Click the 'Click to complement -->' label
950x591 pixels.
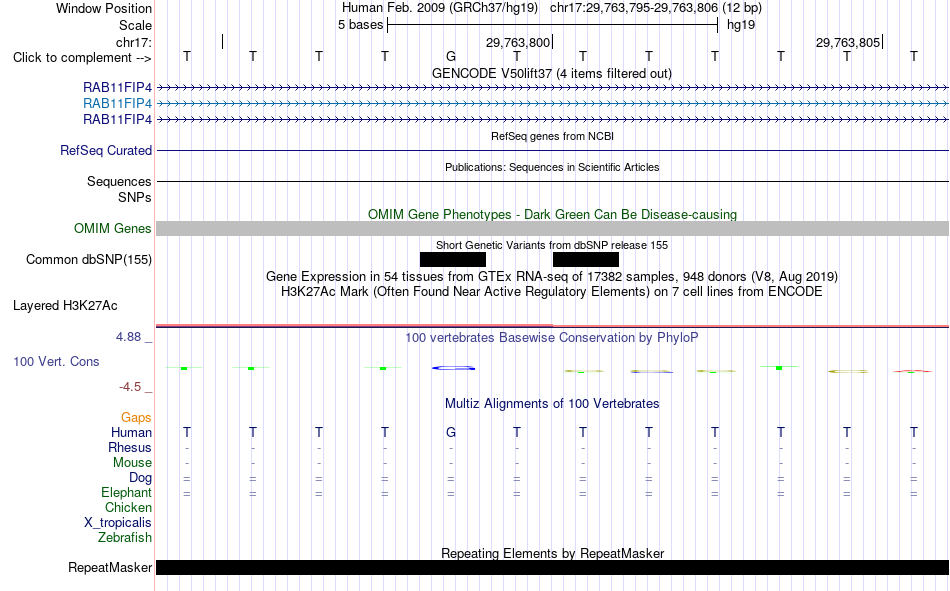tap(82, 58)
